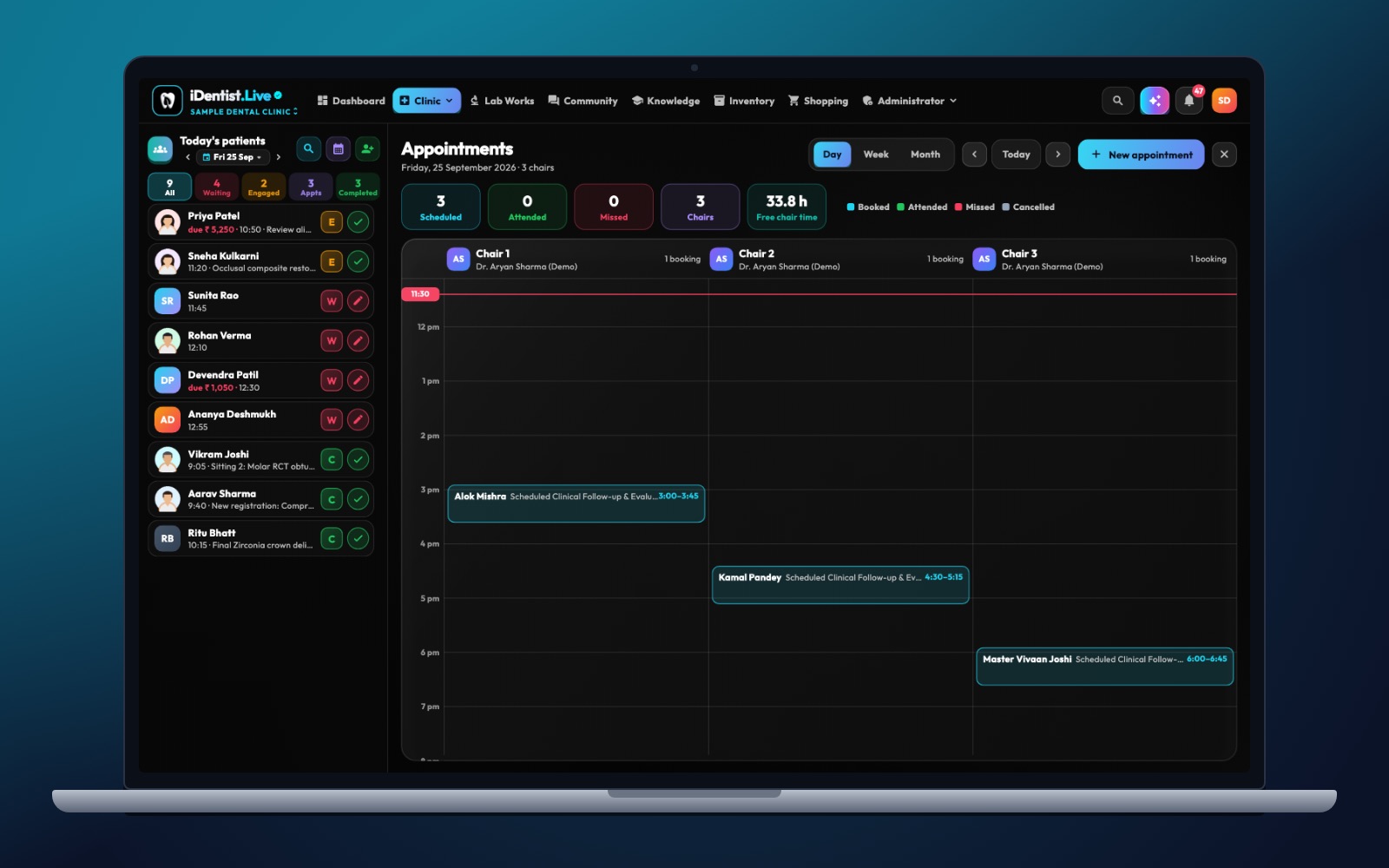Select the Waiting patients filter tab
Screen dimensions: 1389x868
tap(217, 187)
